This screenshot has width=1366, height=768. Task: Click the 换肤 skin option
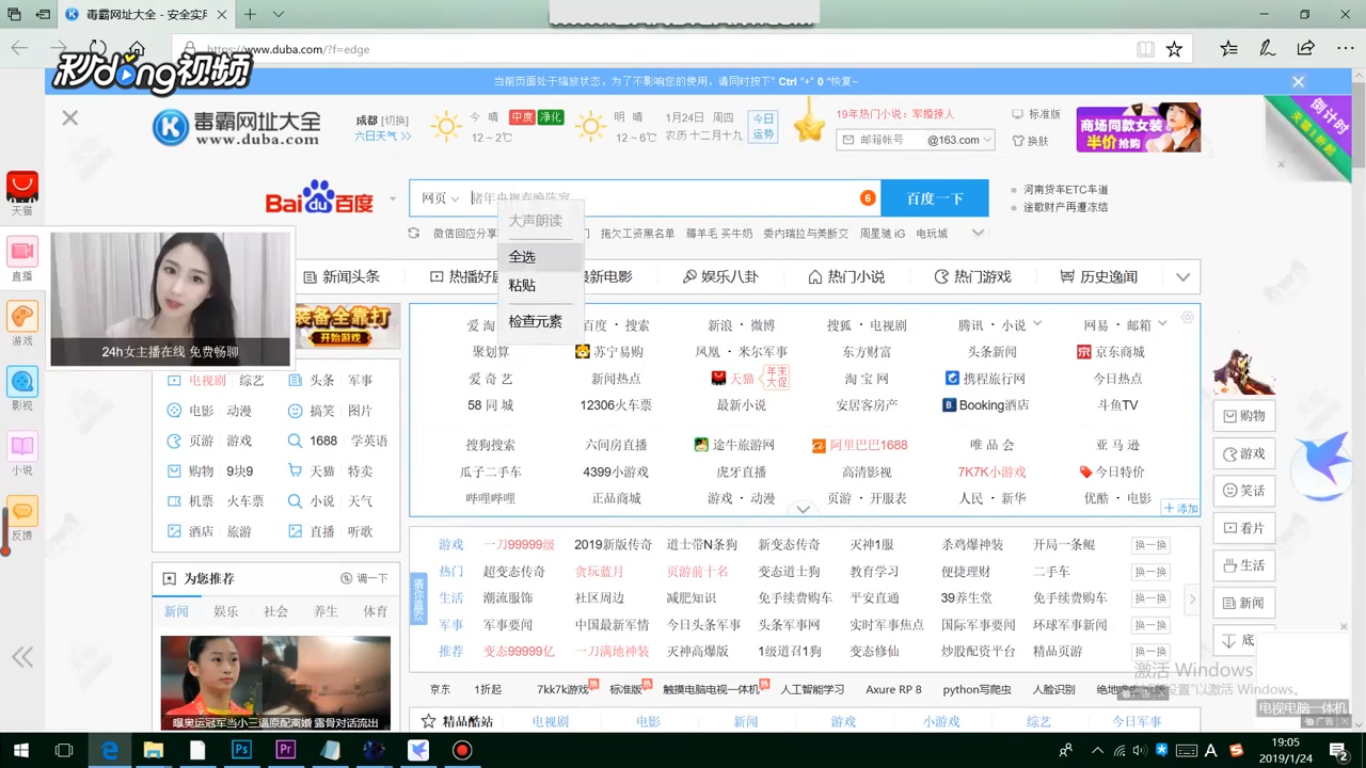pos(1031,141)
